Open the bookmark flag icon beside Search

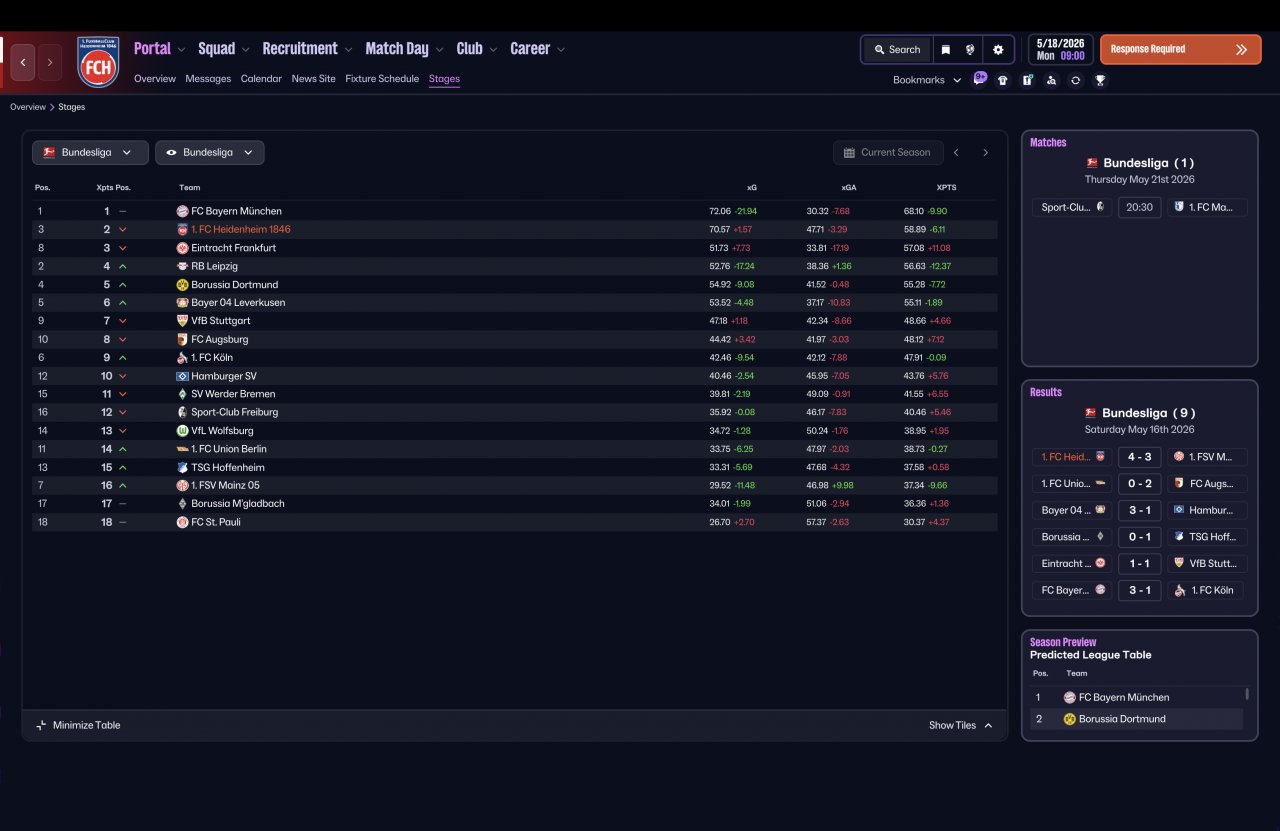tap(946, 49)
